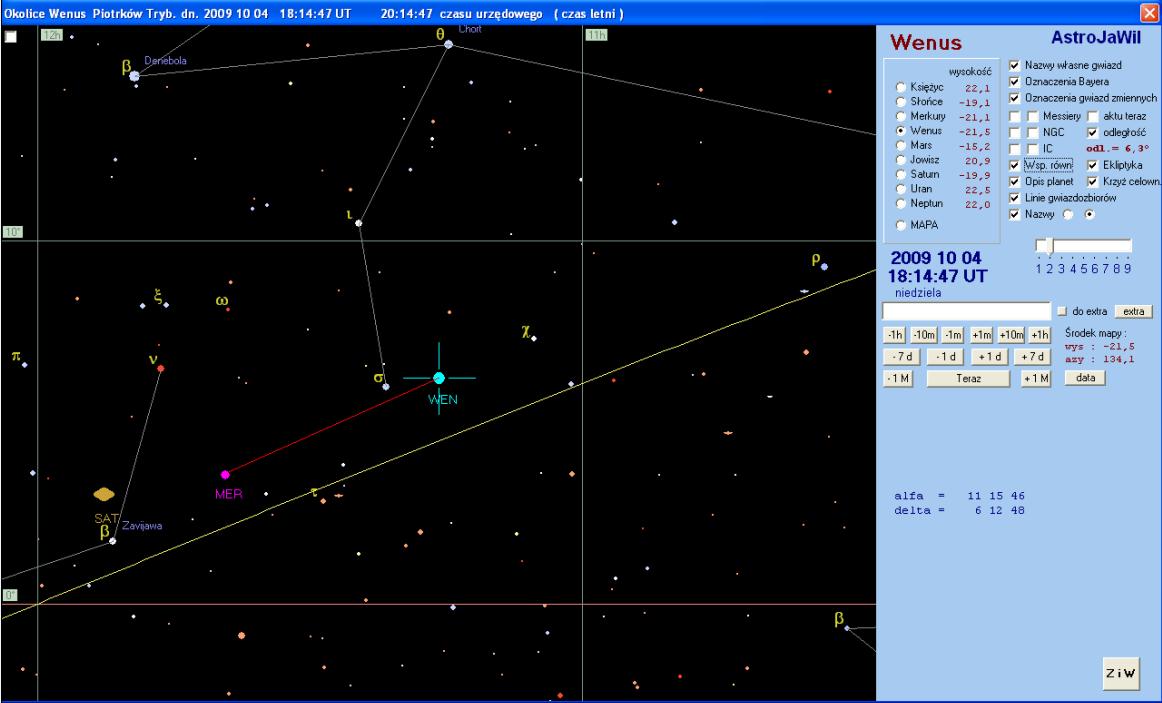
Task: Go back seven days with -7 d
Action: pyautogui.click(x=902, y=357)
